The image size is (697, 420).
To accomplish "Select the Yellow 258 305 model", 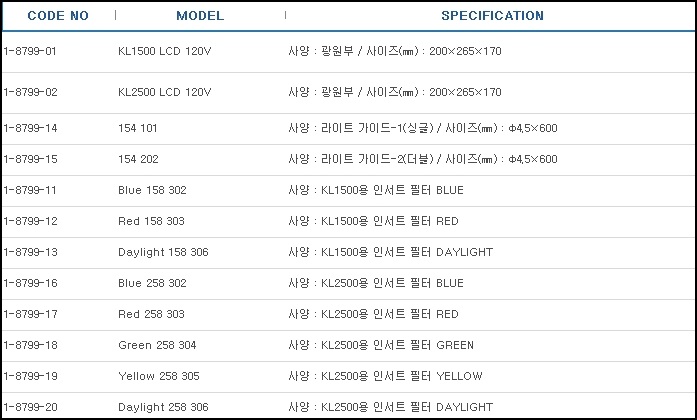I will [x=159, y=376].
